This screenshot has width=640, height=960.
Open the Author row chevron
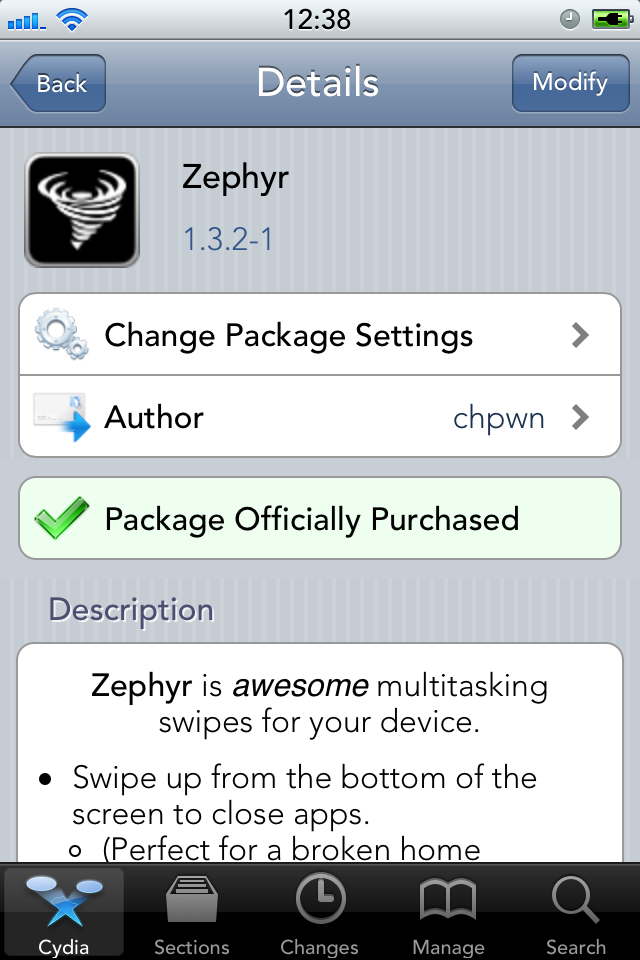(580, 418)
